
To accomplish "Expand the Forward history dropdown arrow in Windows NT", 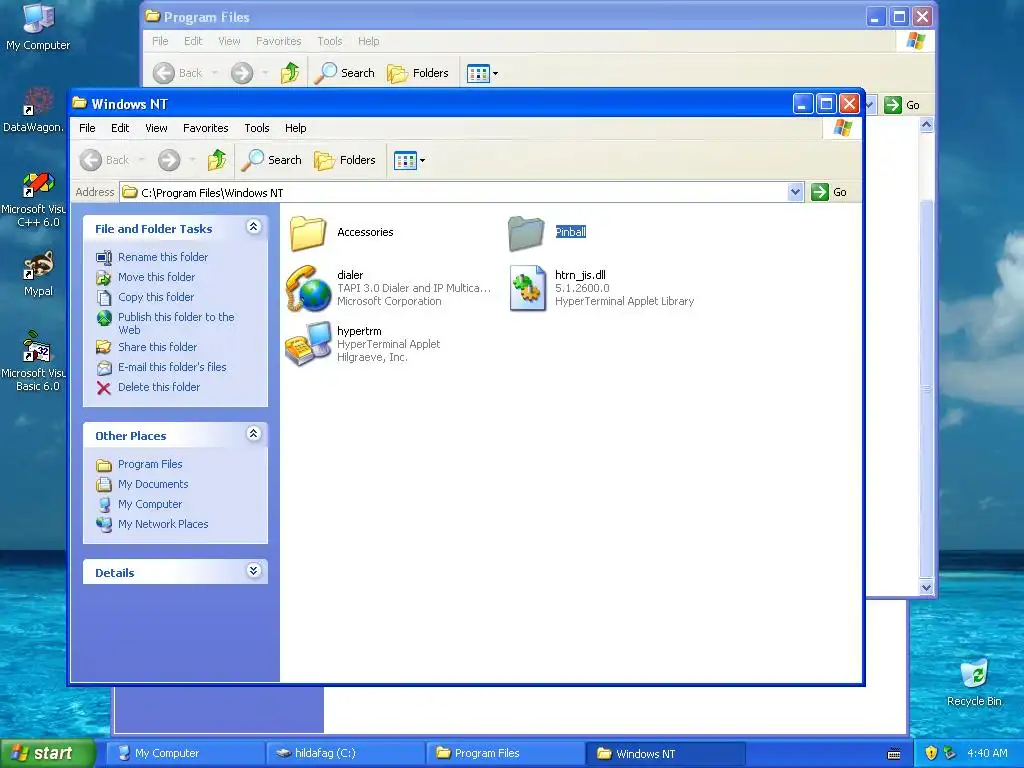I will click(192, 160).
